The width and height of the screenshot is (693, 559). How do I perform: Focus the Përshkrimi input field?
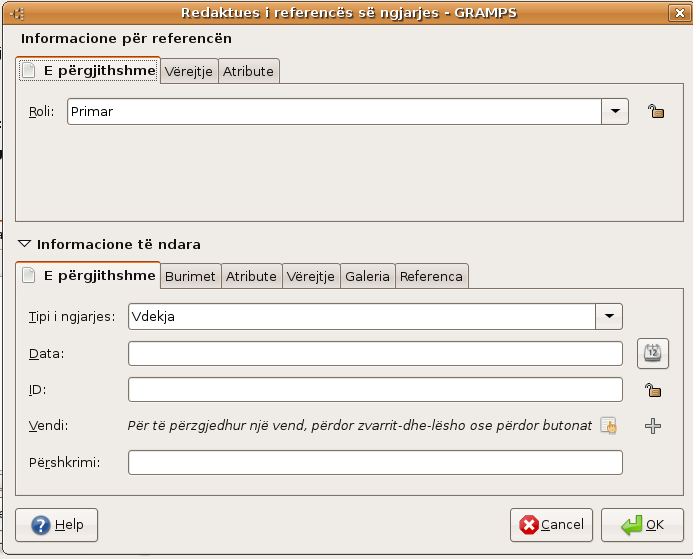point(375,463)
